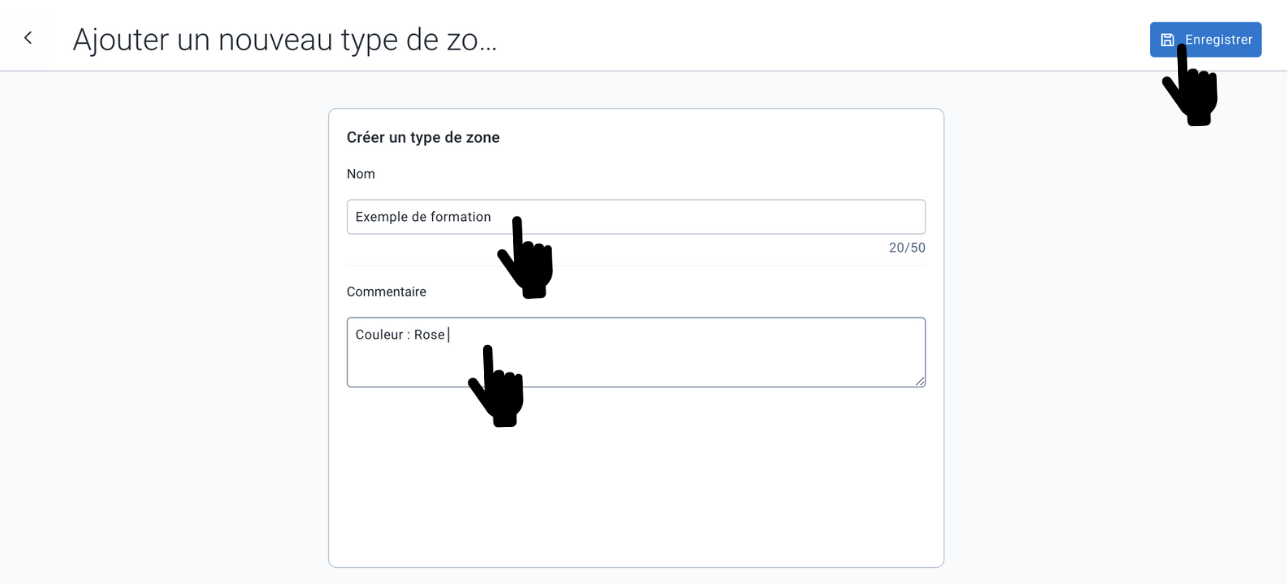
Task: Click the word "Couleur" in the comment box
Action: pyautogui.click(x=379, y=335)
